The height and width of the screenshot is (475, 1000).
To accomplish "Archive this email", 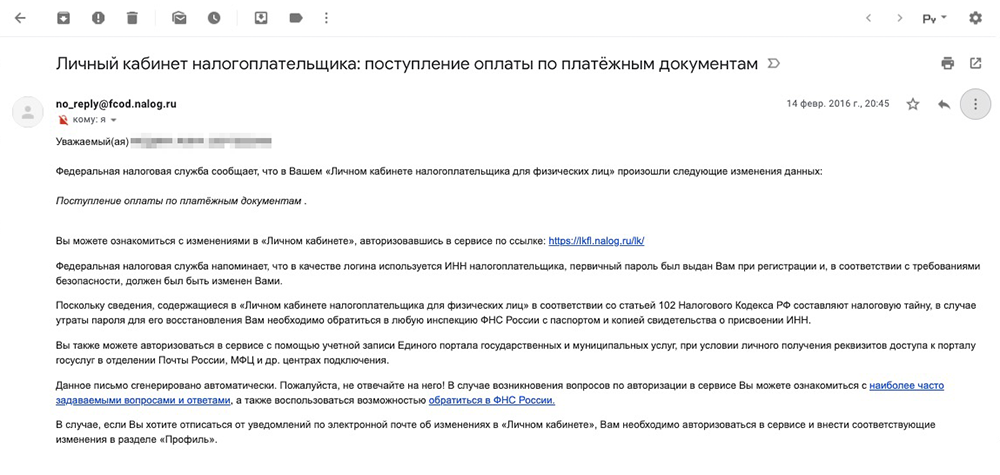I will 63,18.
